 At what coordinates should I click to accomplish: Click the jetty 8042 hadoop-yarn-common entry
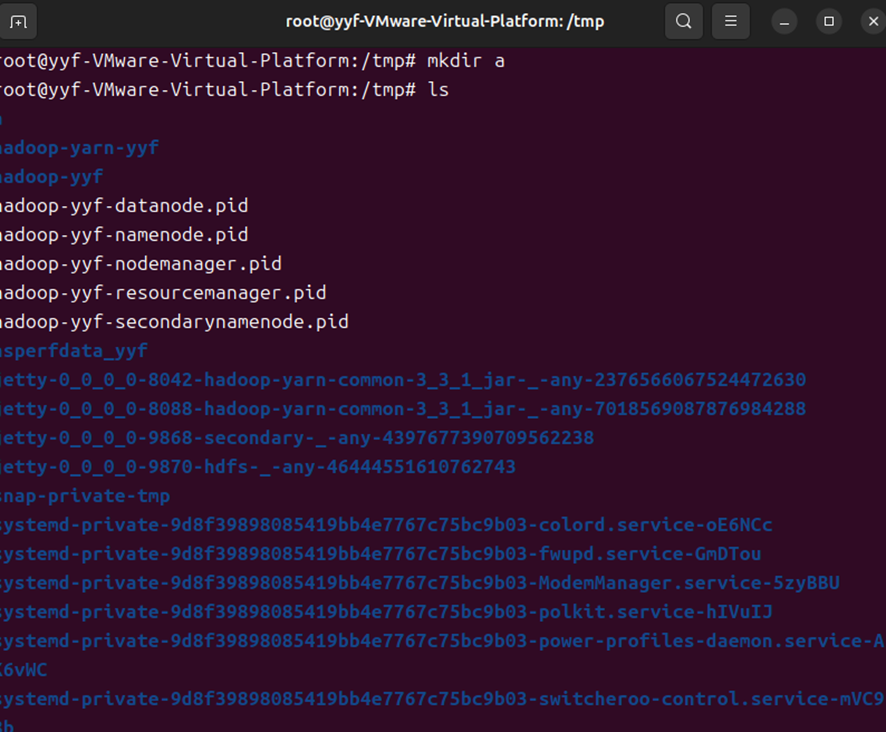point(402,380)
